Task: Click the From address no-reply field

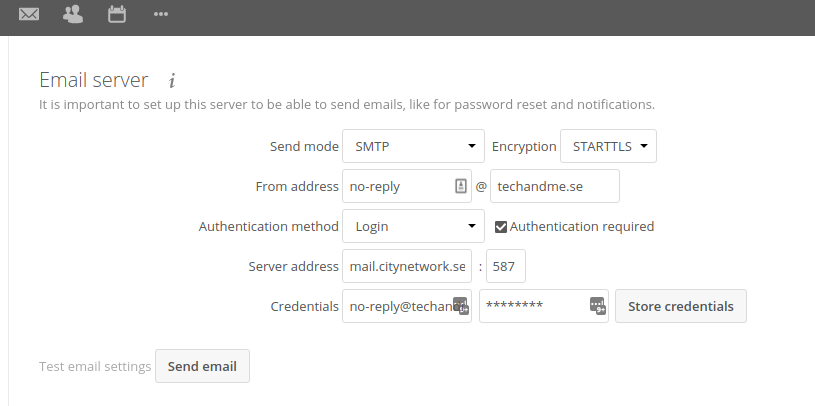Action: 406,186
